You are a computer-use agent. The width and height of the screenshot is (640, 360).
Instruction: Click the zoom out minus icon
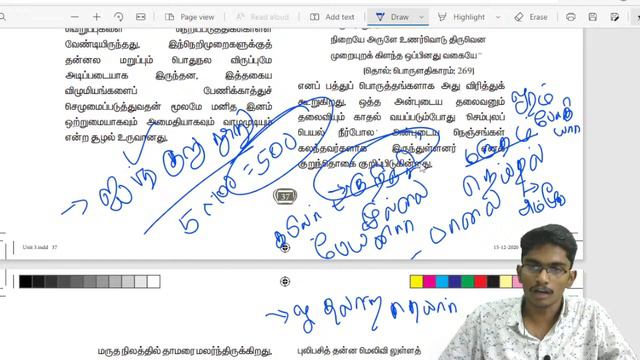(x=75, y=17)
